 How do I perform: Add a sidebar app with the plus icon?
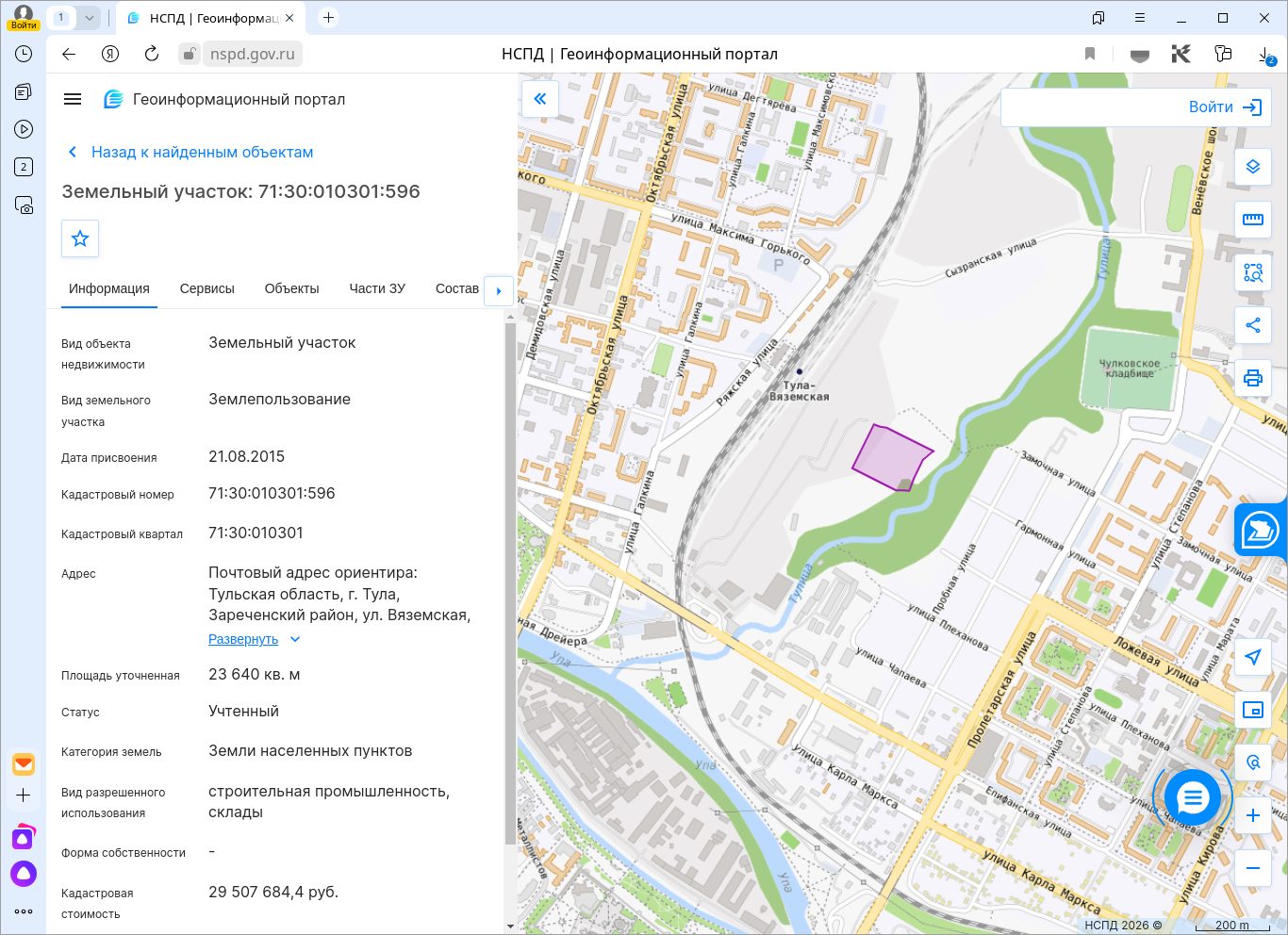tap(24, 795)
